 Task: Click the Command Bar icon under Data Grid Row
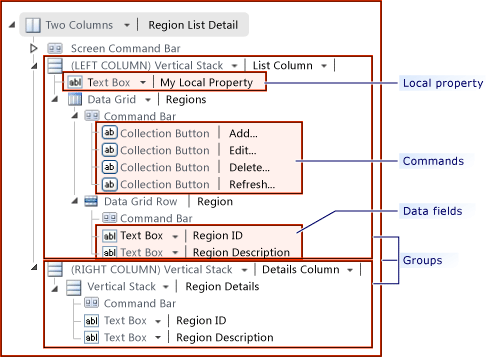point(109,218)
